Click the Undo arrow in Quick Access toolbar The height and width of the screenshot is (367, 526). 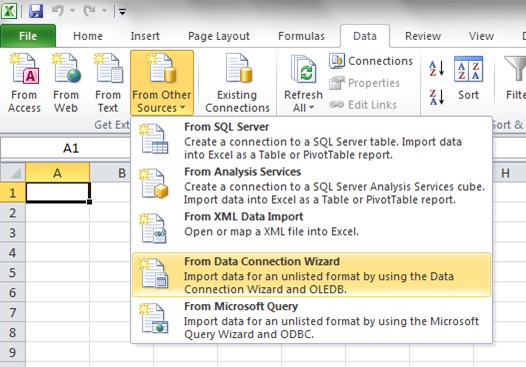(58, 11)
